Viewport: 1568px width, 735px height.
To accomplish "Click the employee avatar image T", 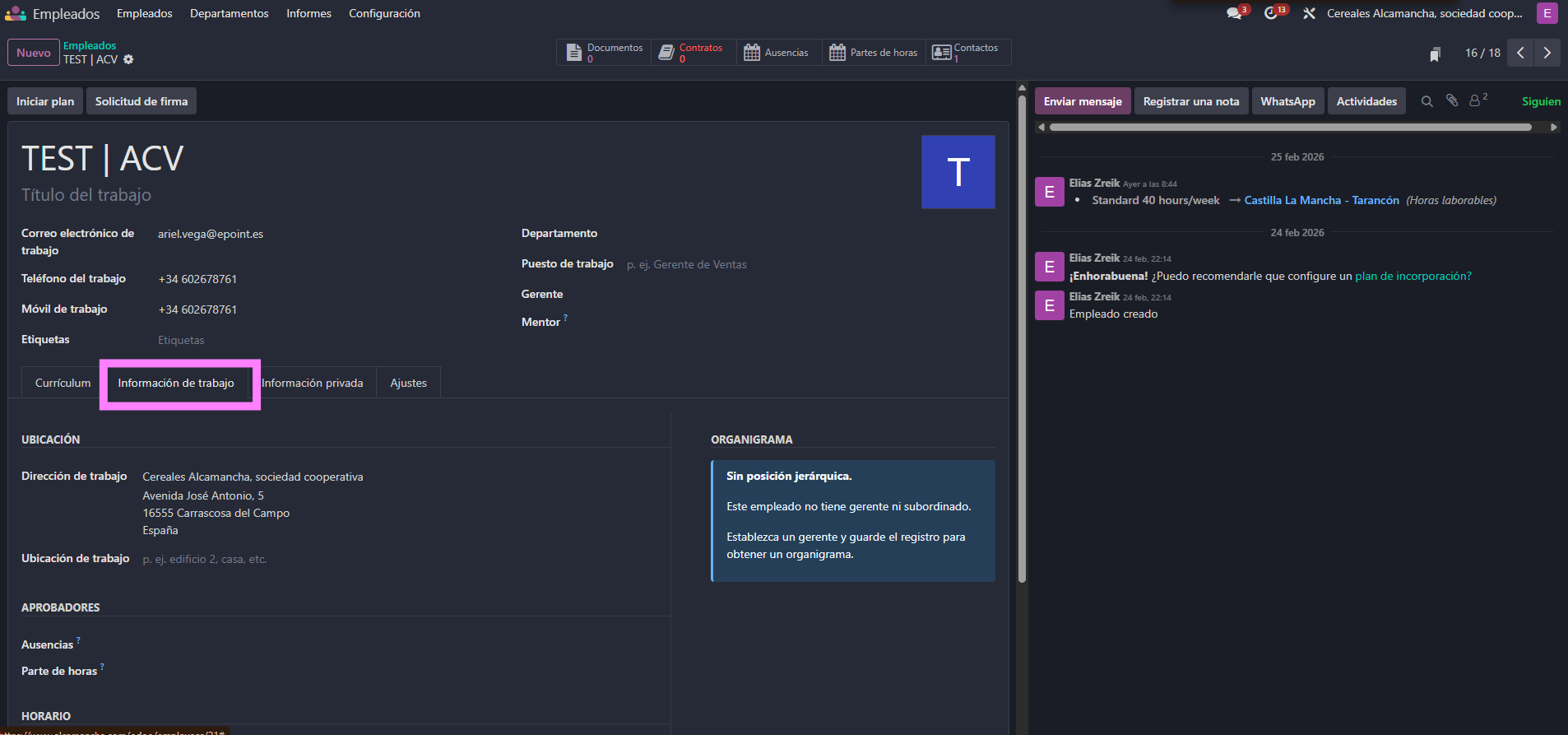I will pos(958,172).
